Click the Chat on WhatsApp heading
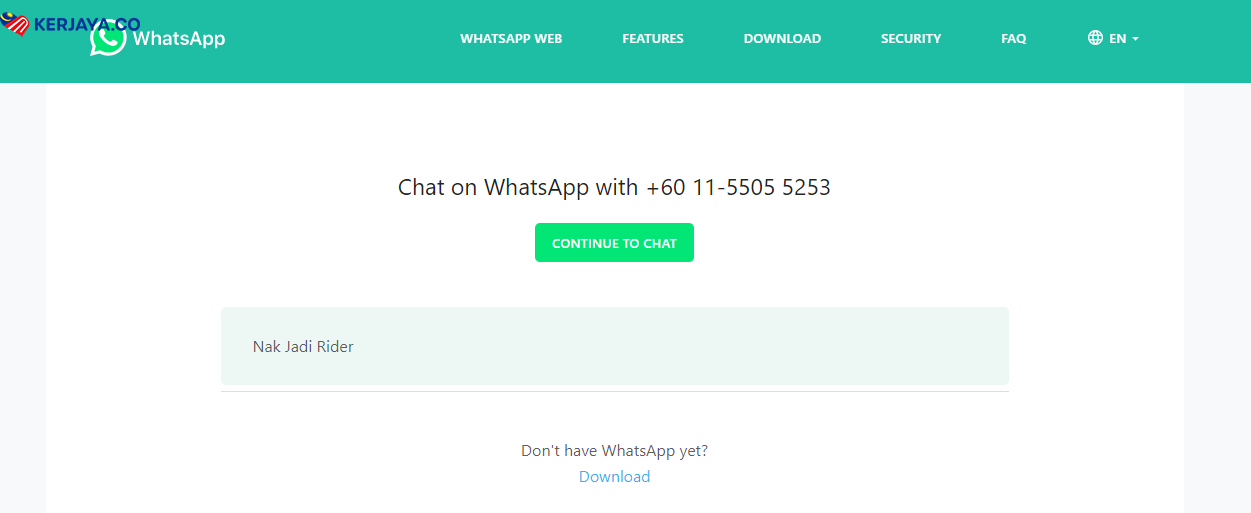Viewport: 1251px width, 513px height. 614,187
